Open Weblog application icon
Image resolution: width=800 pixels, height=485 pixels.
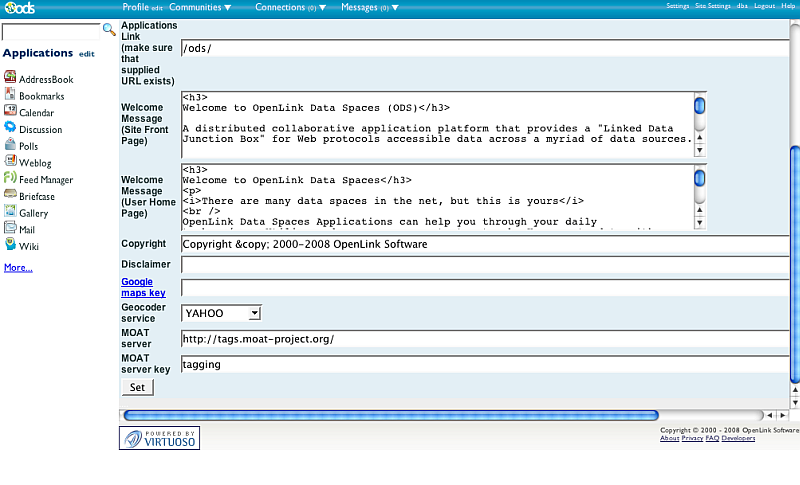10,161
